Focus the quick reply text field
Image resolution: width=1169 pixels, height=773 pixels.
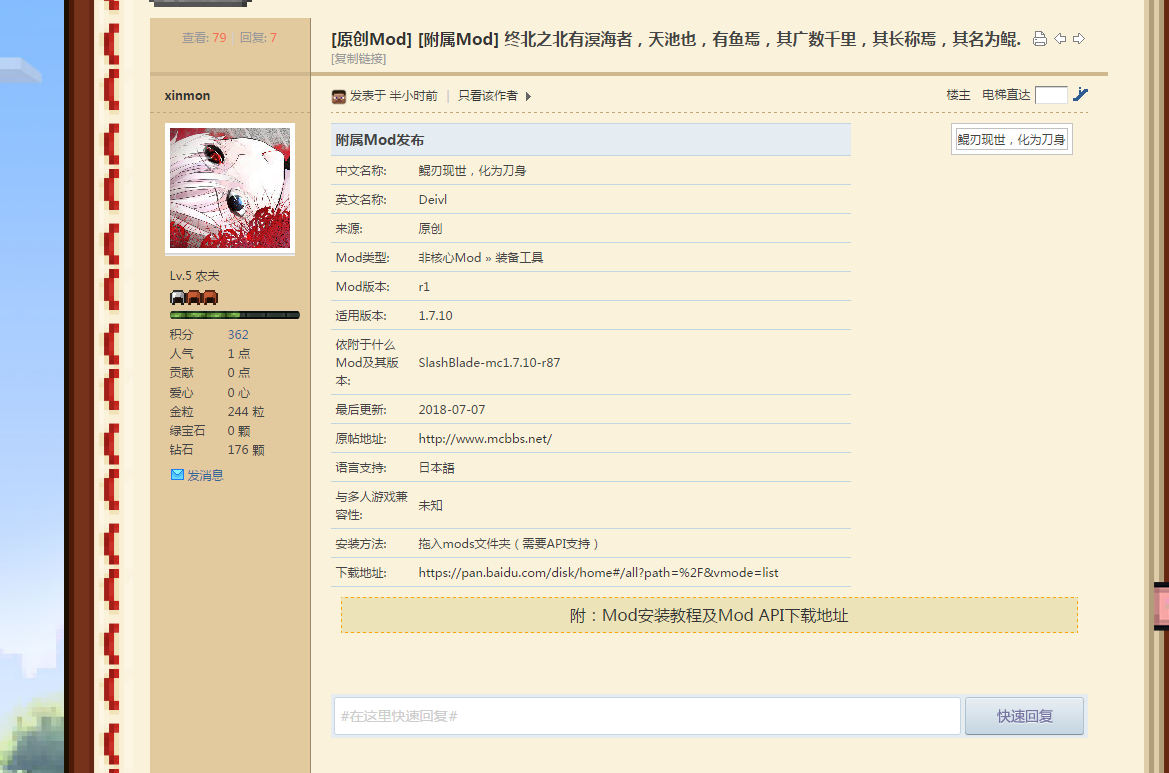tap(647, 716)
